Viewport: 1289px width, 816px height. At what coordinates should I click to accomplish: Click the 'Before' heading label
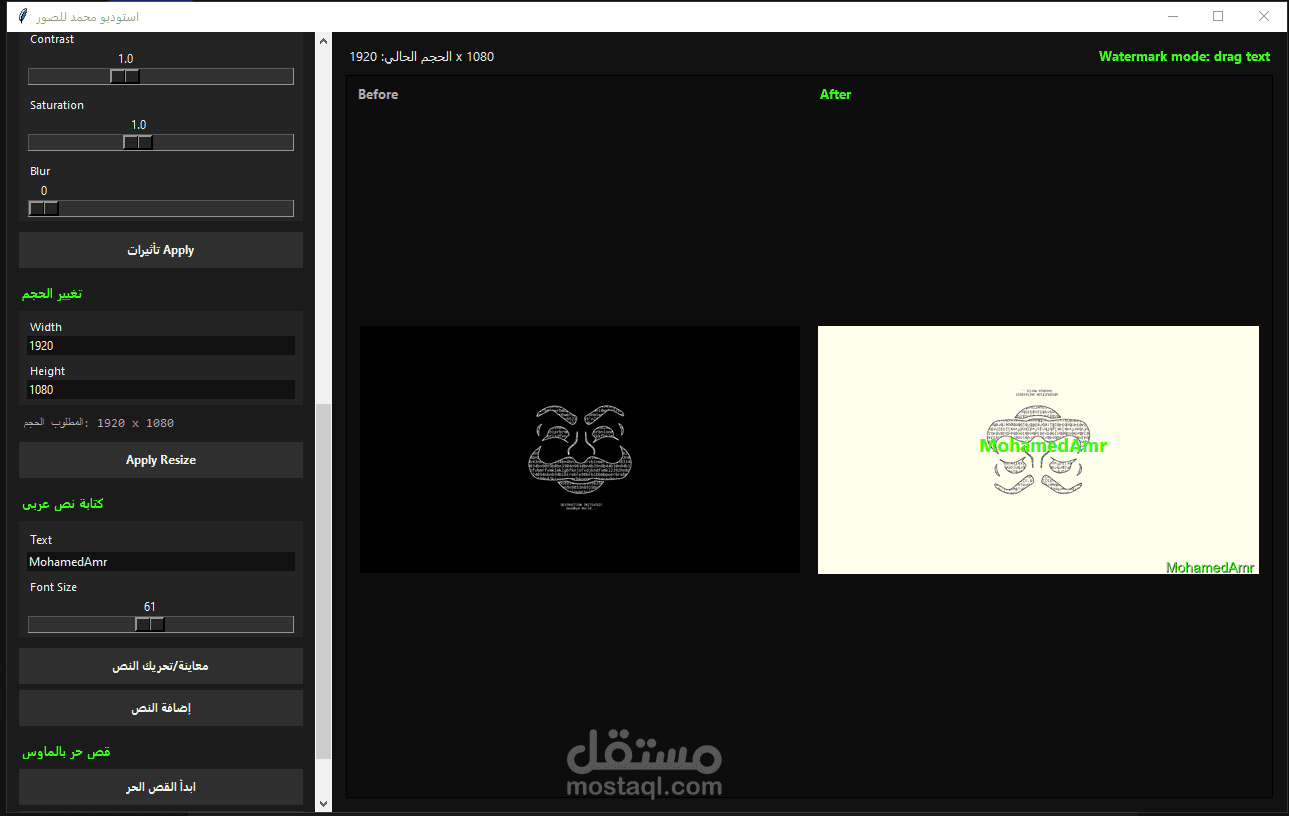click(x=378, y=94)
